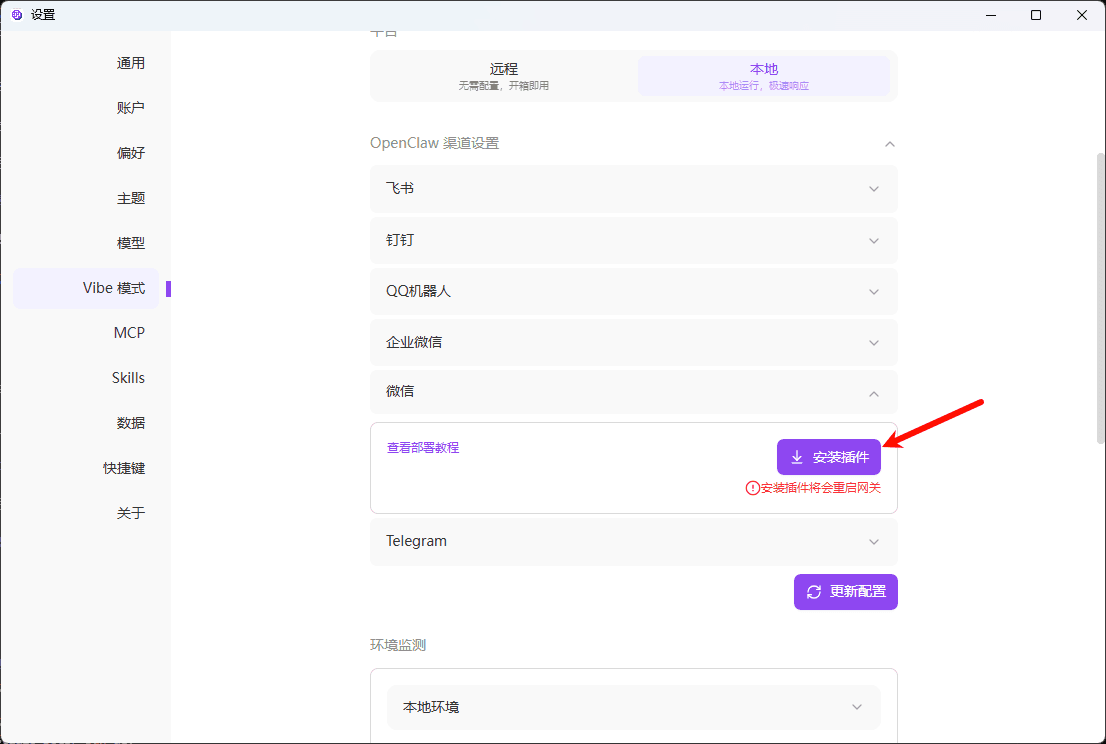Viewport: 1106px width, 744px height.
Task: Open the 查看部署教程 link
Action: pos(423,448)
